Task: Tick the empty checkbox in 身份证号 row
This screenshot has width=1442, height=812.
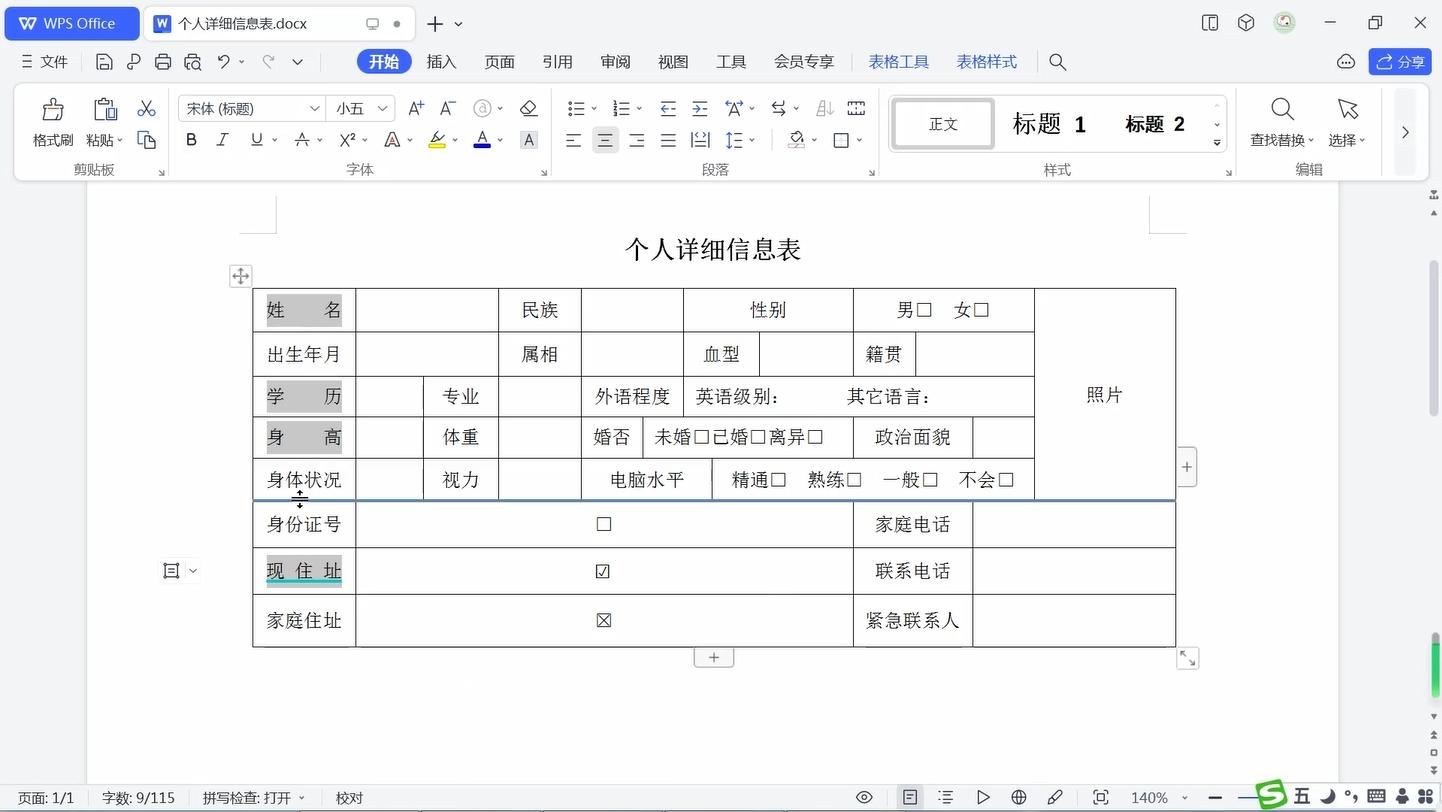Action: (x=604, y=524)
